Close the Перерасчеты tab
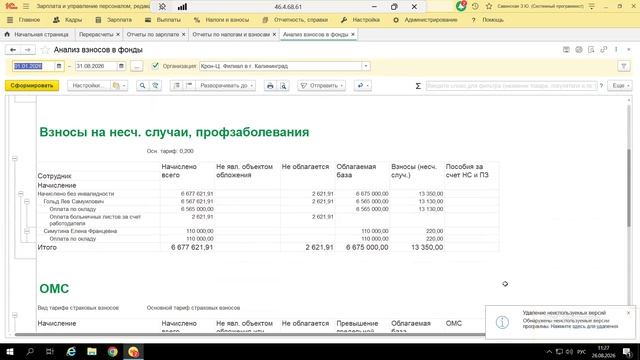 coord(118,35)
